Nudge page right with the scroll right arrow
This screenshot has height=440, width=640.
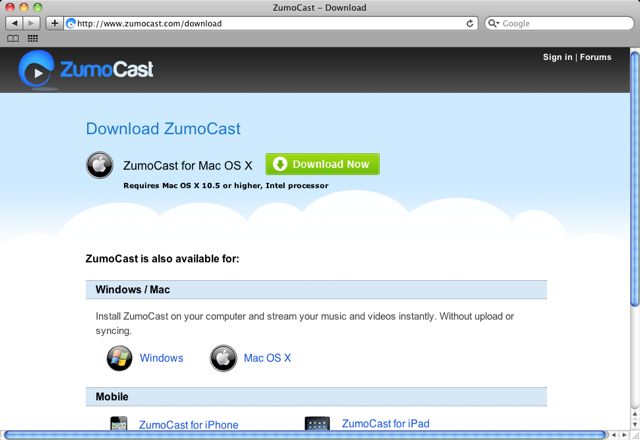[624, 435]
